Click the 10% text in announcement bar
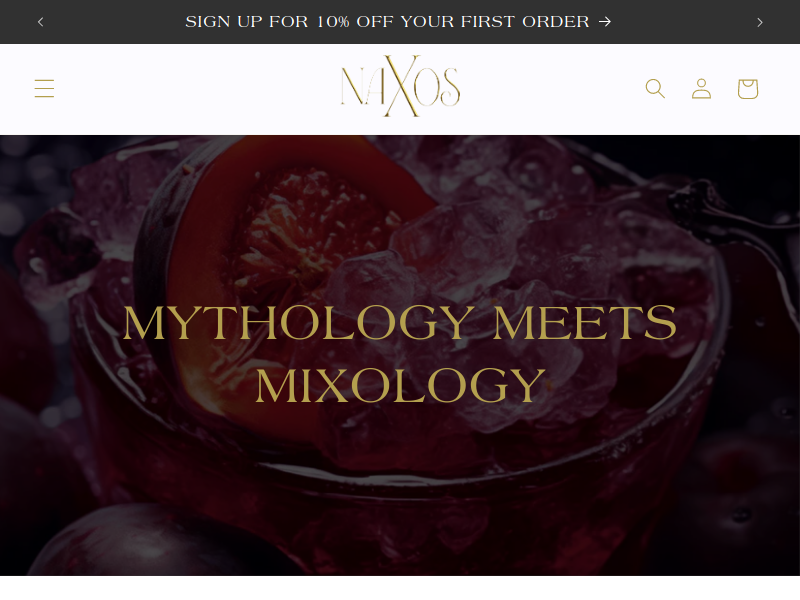 click(333, 21)
